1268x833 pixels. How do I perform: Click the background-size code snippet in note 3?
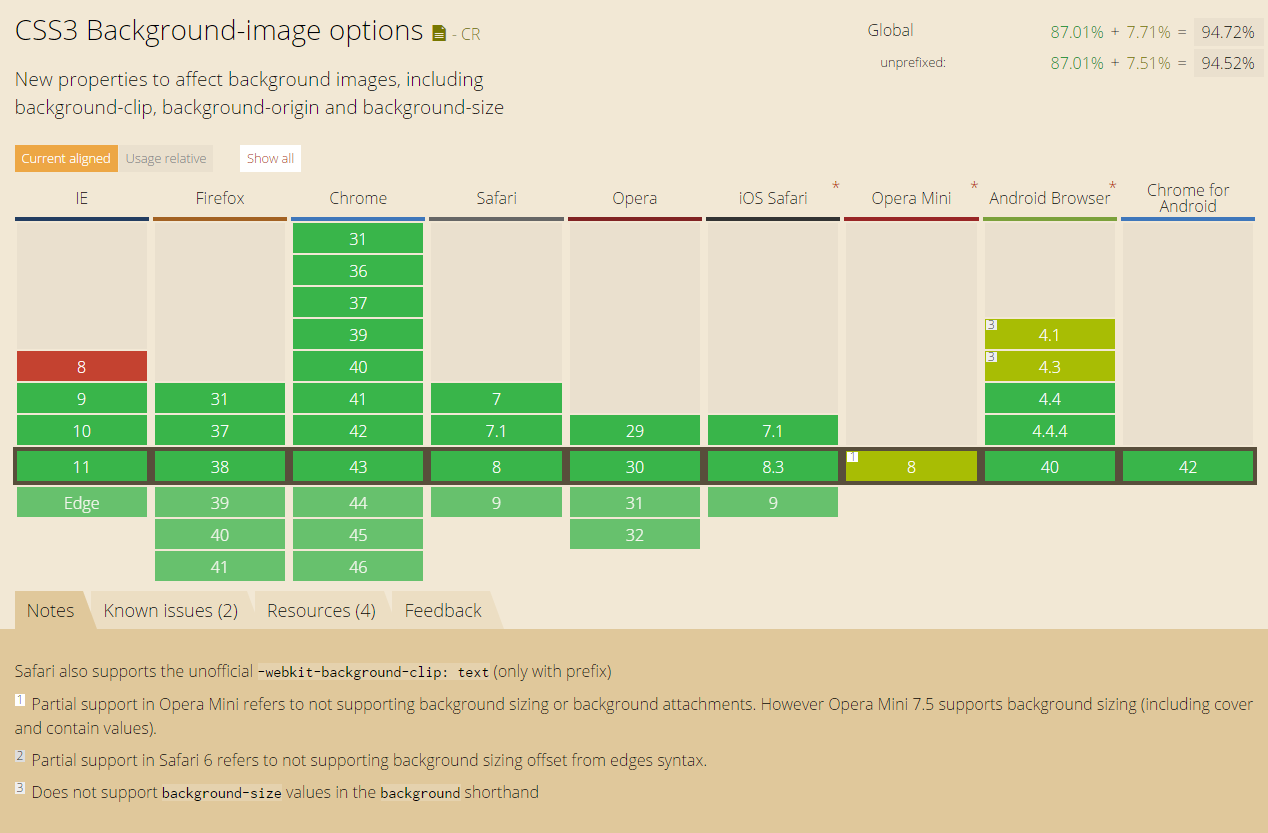click(222, 793)
